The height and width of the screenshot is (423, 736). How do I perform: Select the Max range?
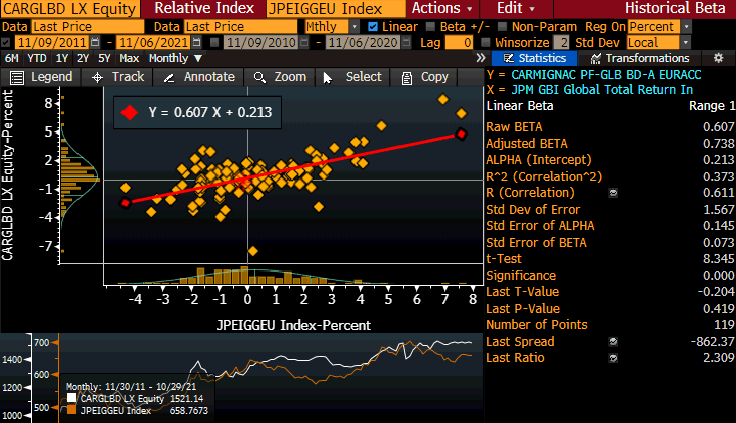coord(129,59)
